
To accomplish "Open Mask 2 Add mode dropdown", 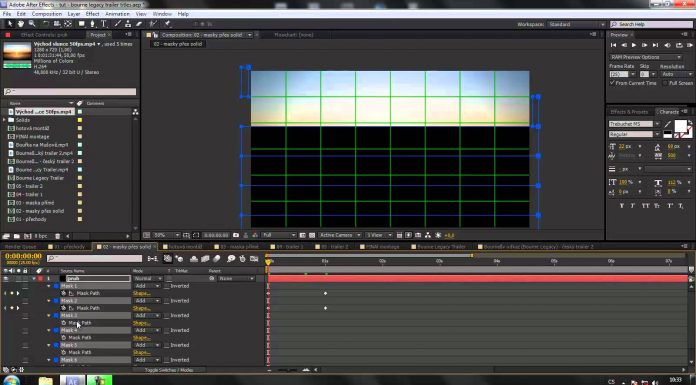I will click(x=147, y=301).
